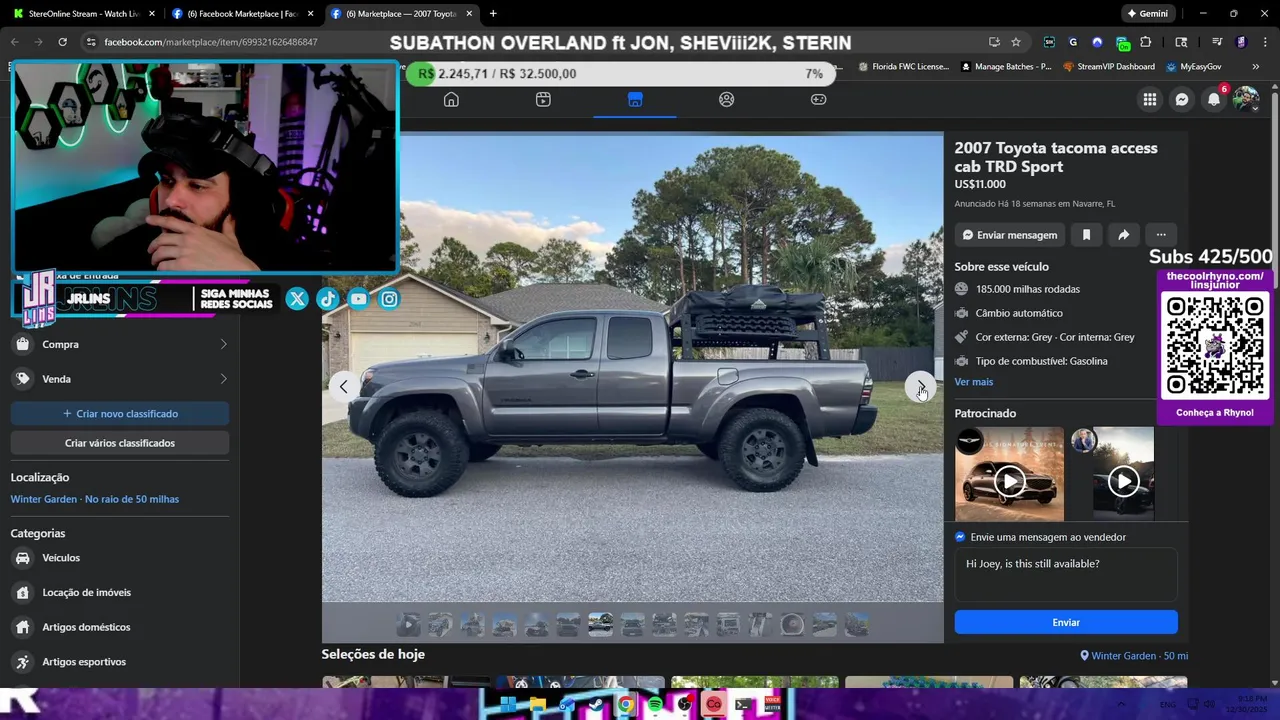Open the Gemini button in Chrome

click(x=1147, y=14)
